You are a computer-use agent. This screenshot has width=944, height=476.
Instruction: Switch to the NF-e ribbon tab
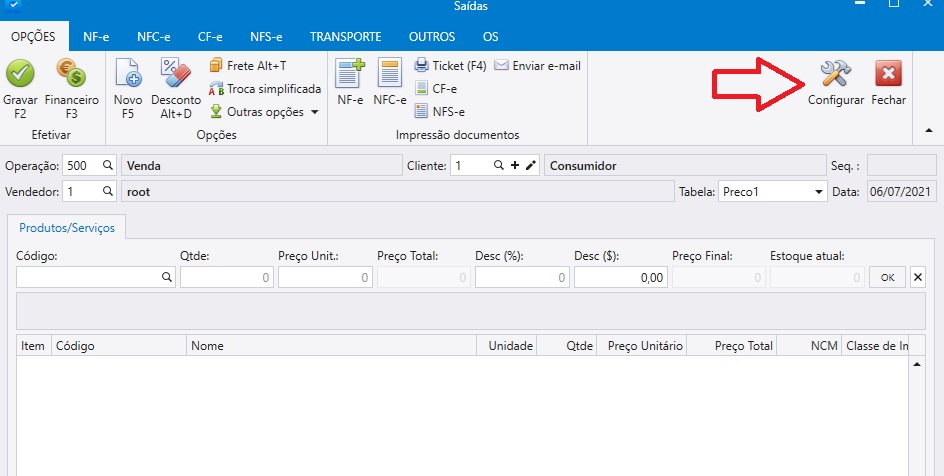(x=96, y=37)
